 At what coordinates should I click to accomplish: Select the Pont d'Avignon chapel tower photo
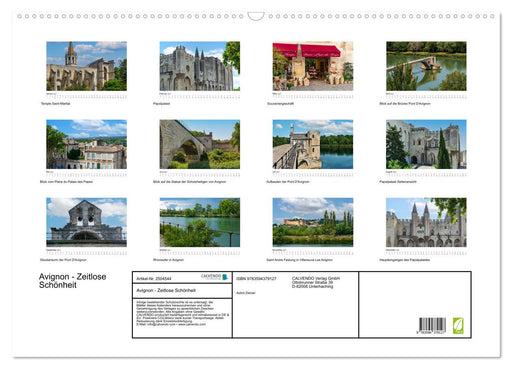click(x=313, y=144)
